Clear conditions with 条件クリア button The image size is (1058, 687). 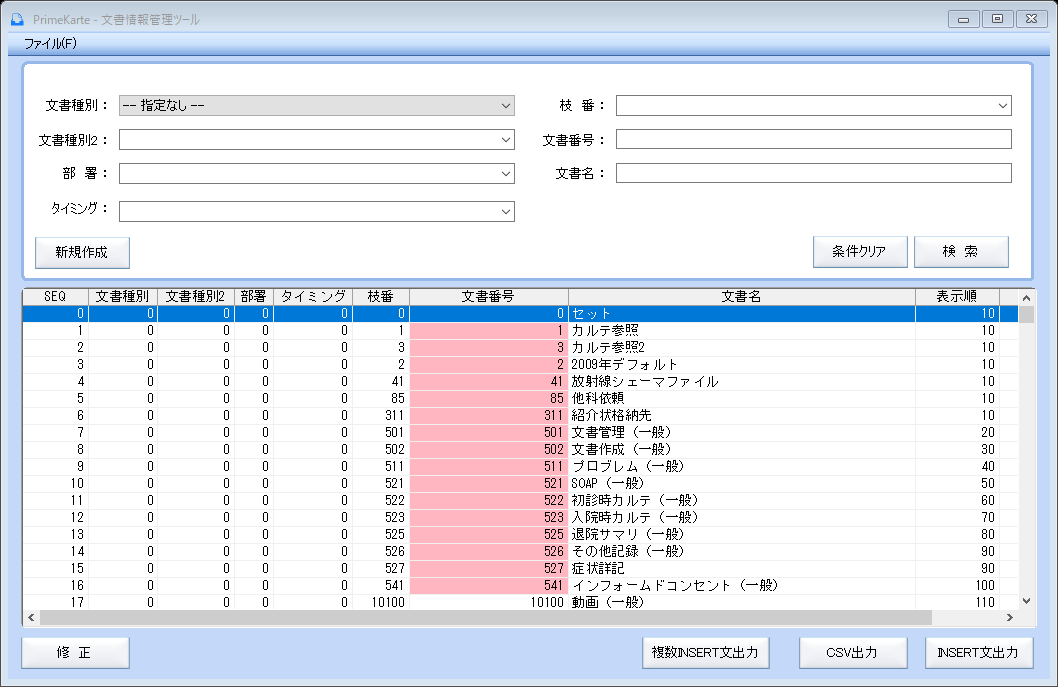860,252
